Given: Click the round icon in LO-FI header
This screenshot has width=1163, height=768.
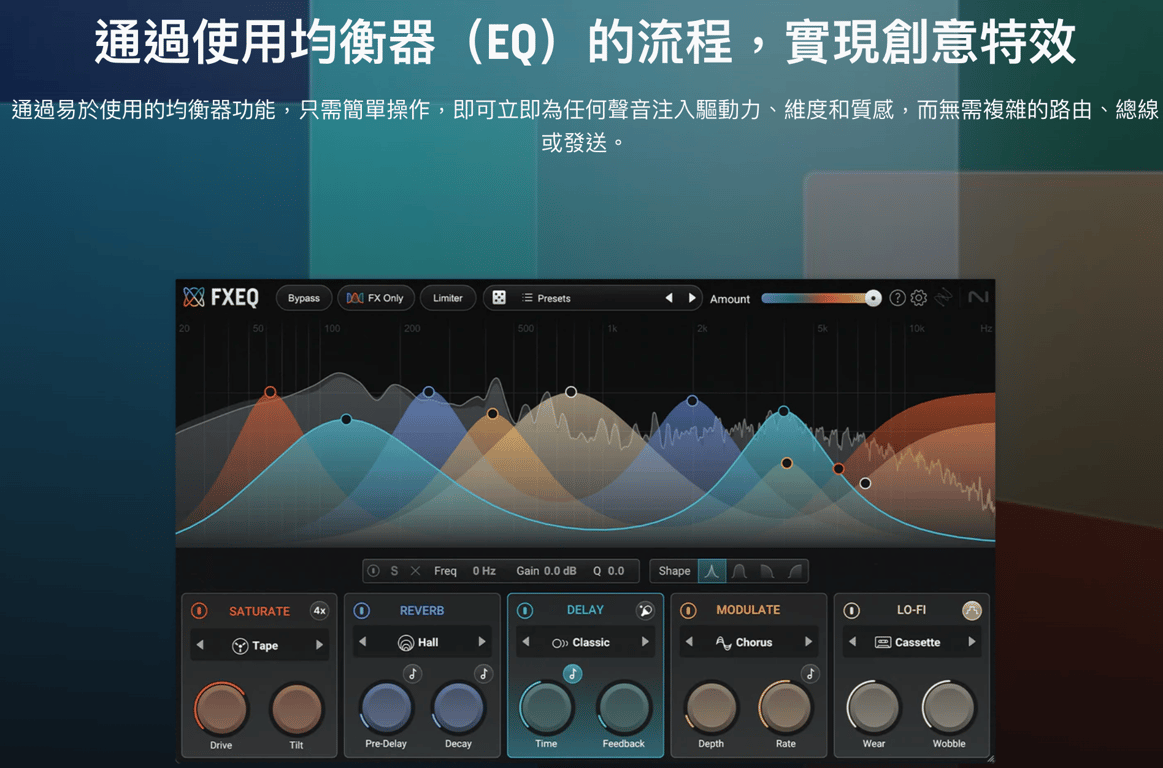Looking at the screenshot, I should (x=972, y=610).
